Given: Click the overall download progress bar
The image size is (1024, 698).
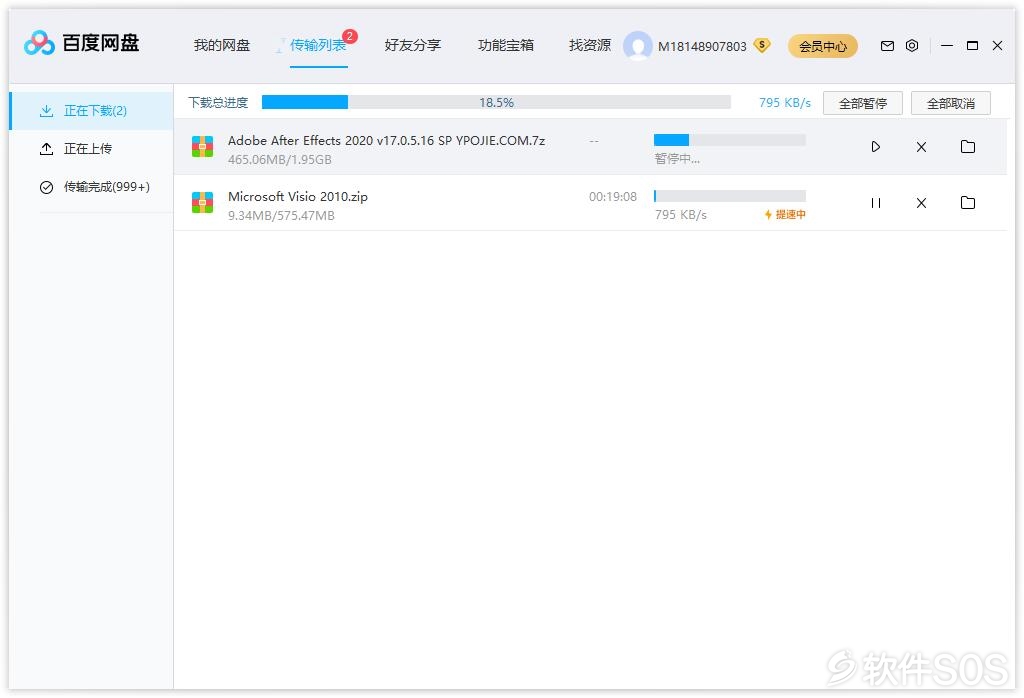Looking at the screenshot, I should [x=496, y=103].
